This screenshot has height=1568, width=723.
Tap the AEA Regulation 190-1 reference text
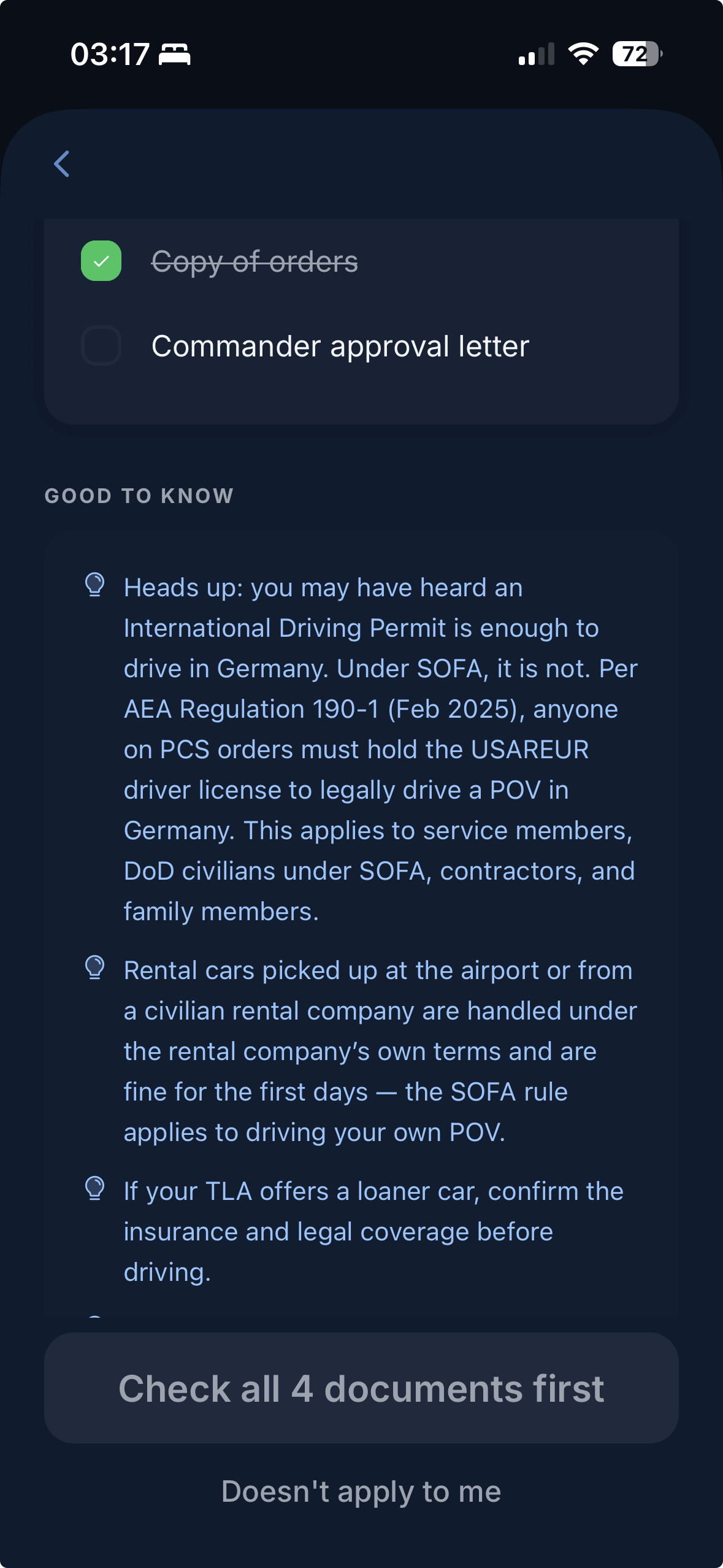point(251,709)
